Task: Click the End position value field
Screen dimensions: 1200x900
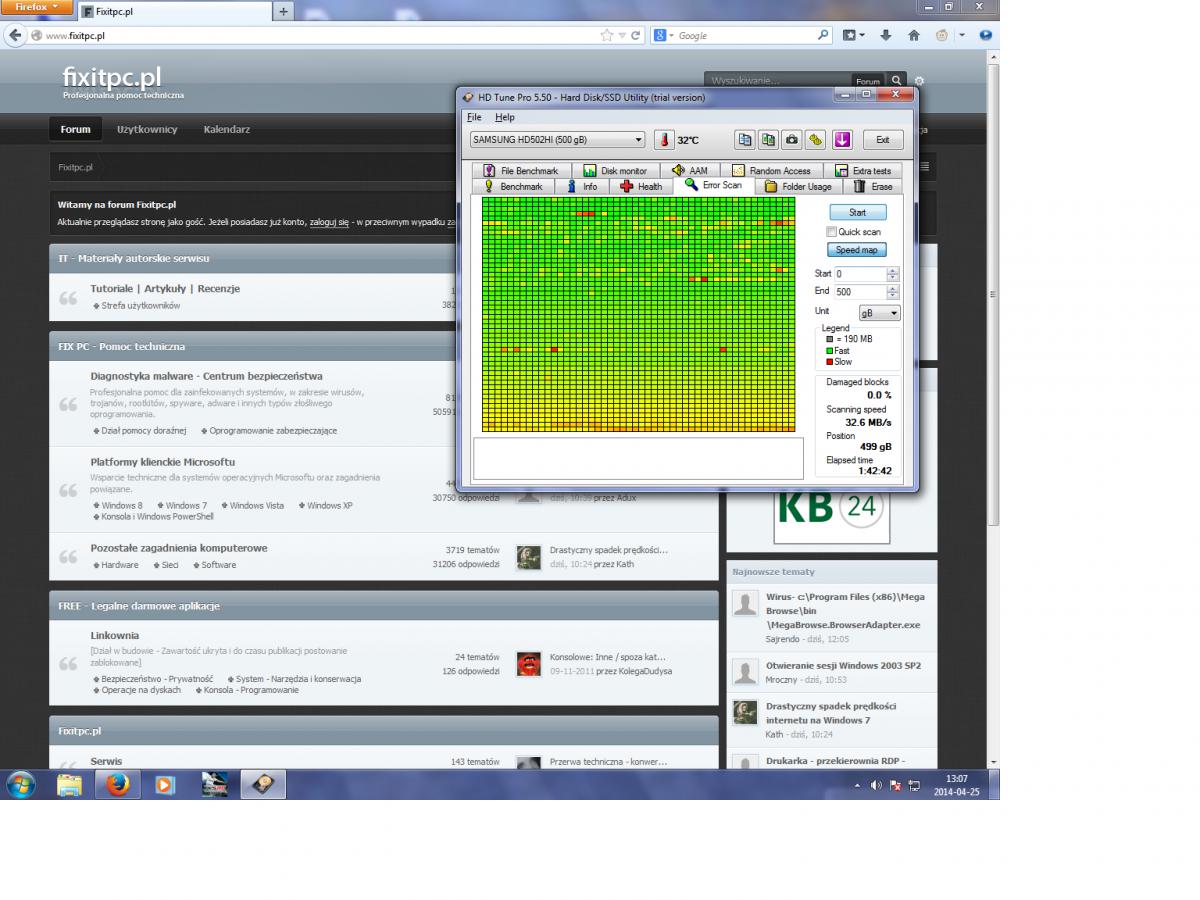Action: 859,292
